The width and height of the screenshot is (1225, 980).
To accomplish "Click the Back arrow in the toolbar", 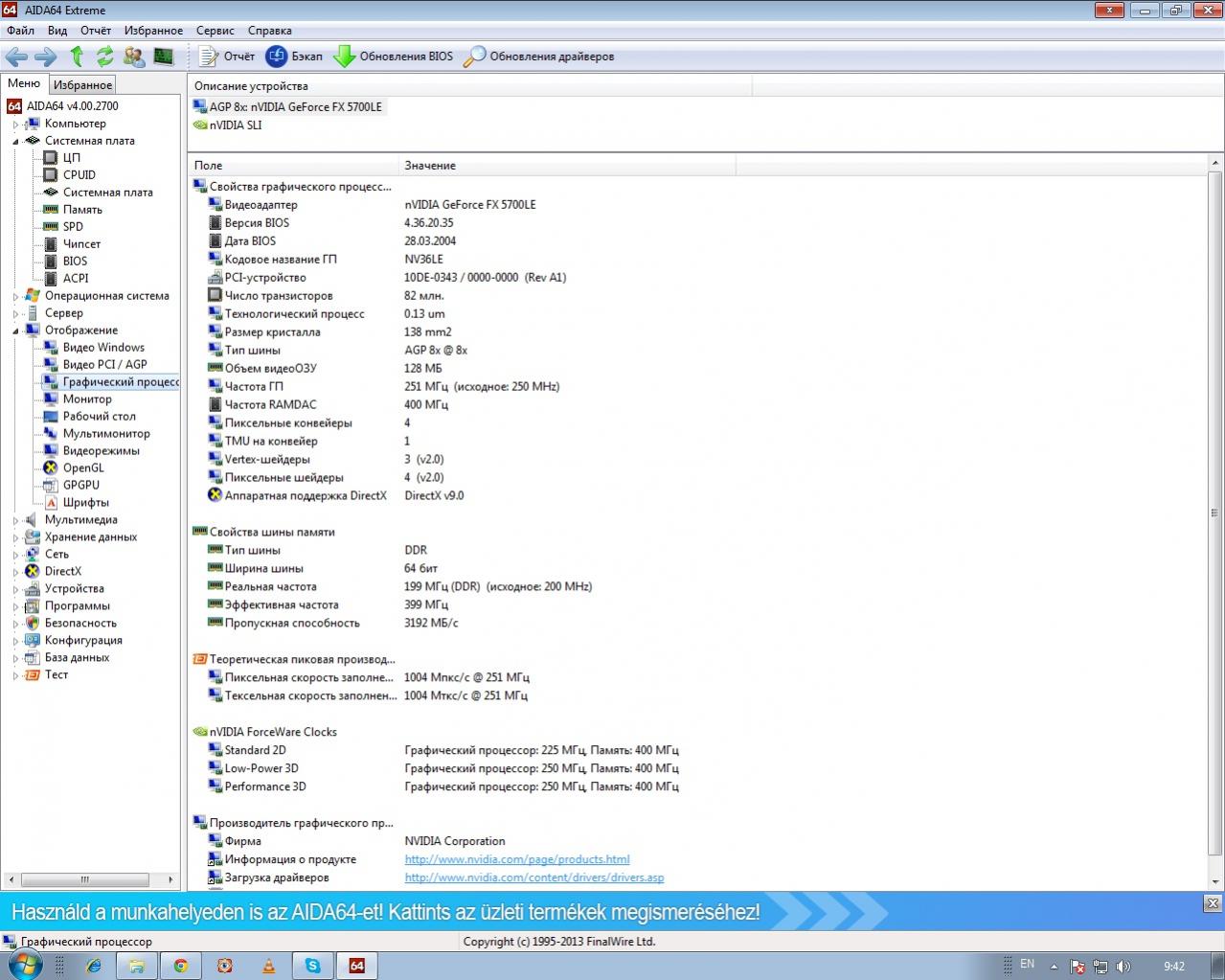I will pos(16,57).
